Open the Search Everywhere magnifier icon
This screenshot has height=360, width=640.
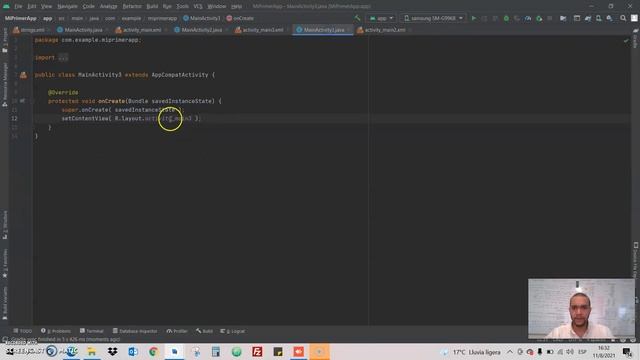click(x=623, y=18)
